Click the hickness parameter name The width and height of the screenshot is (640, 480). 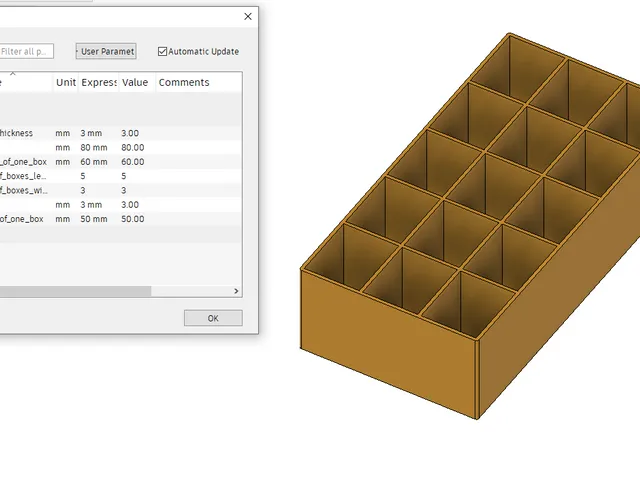16,133
